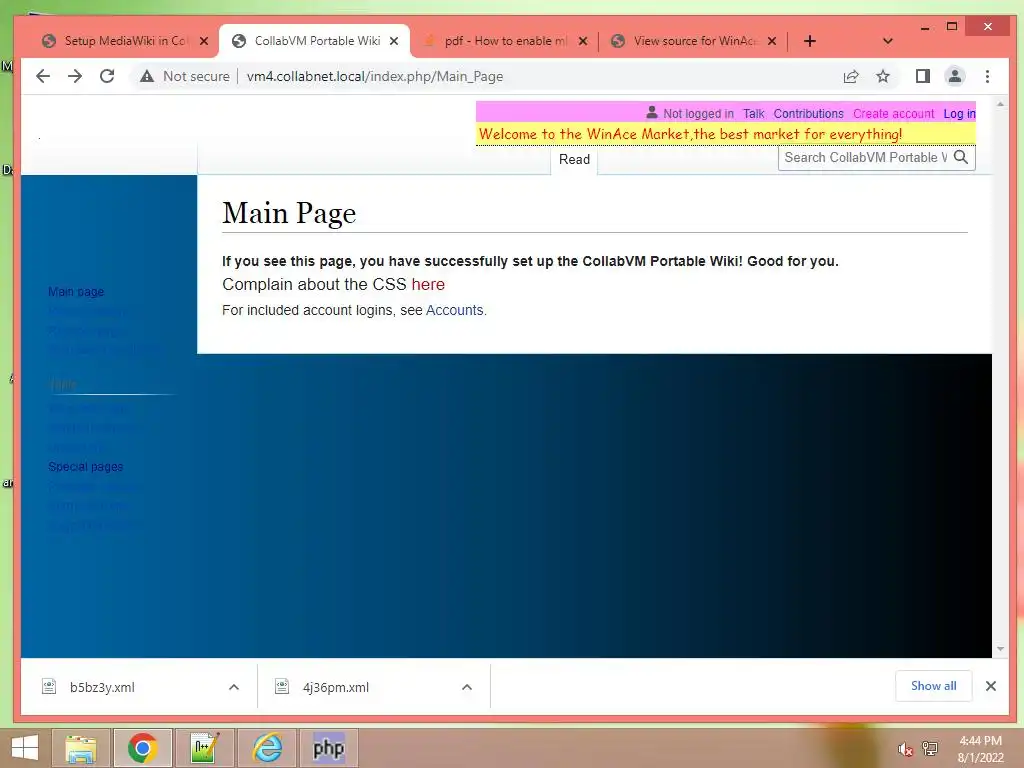Close the CollabVM Portable Wiki tab
The height and width of the screenshot is (768, 1024).
394,41
